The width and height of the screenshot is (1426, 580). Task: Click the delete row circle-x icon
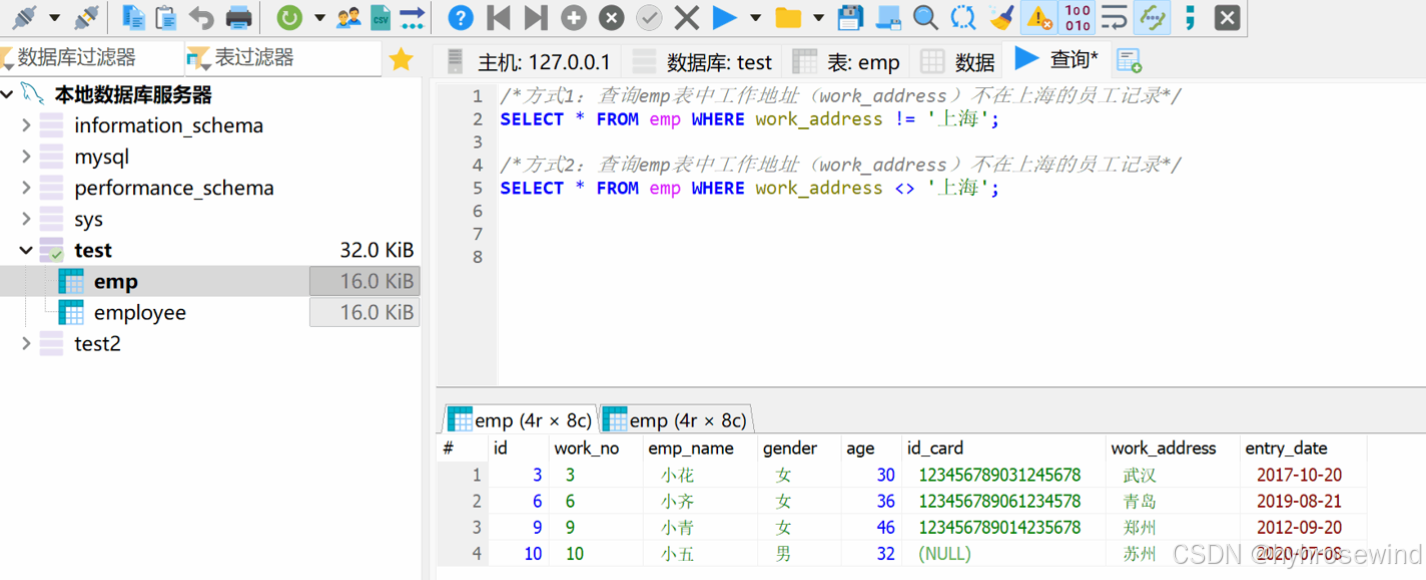click(611, 17)
